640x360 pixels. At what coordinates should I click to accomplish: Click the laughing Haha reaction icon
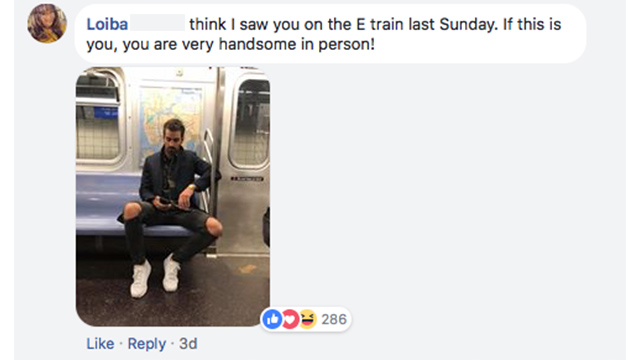(x=308, y=319)
